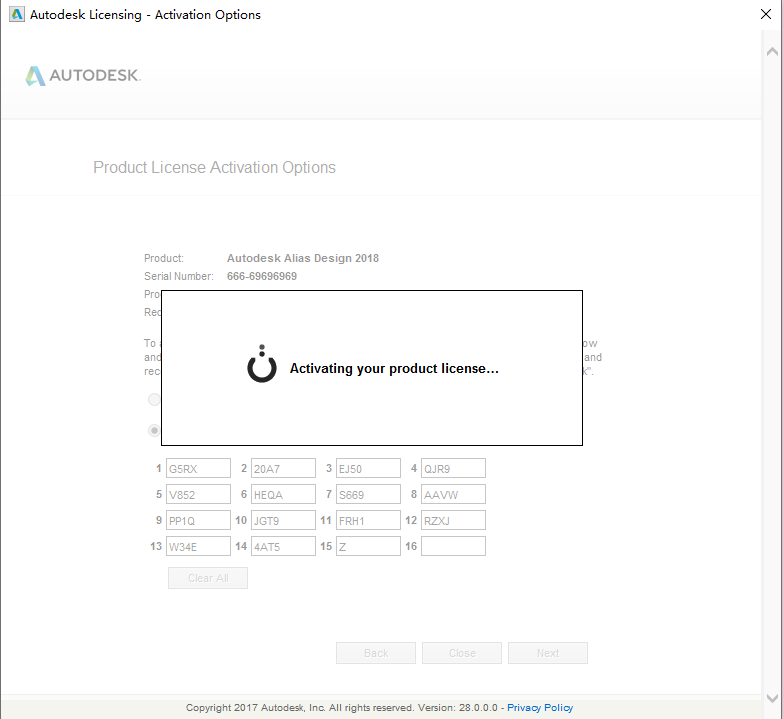This screenshot has width=783, height=719.
Task: Open the Privacy Policy link
Action: click(540, 708)
